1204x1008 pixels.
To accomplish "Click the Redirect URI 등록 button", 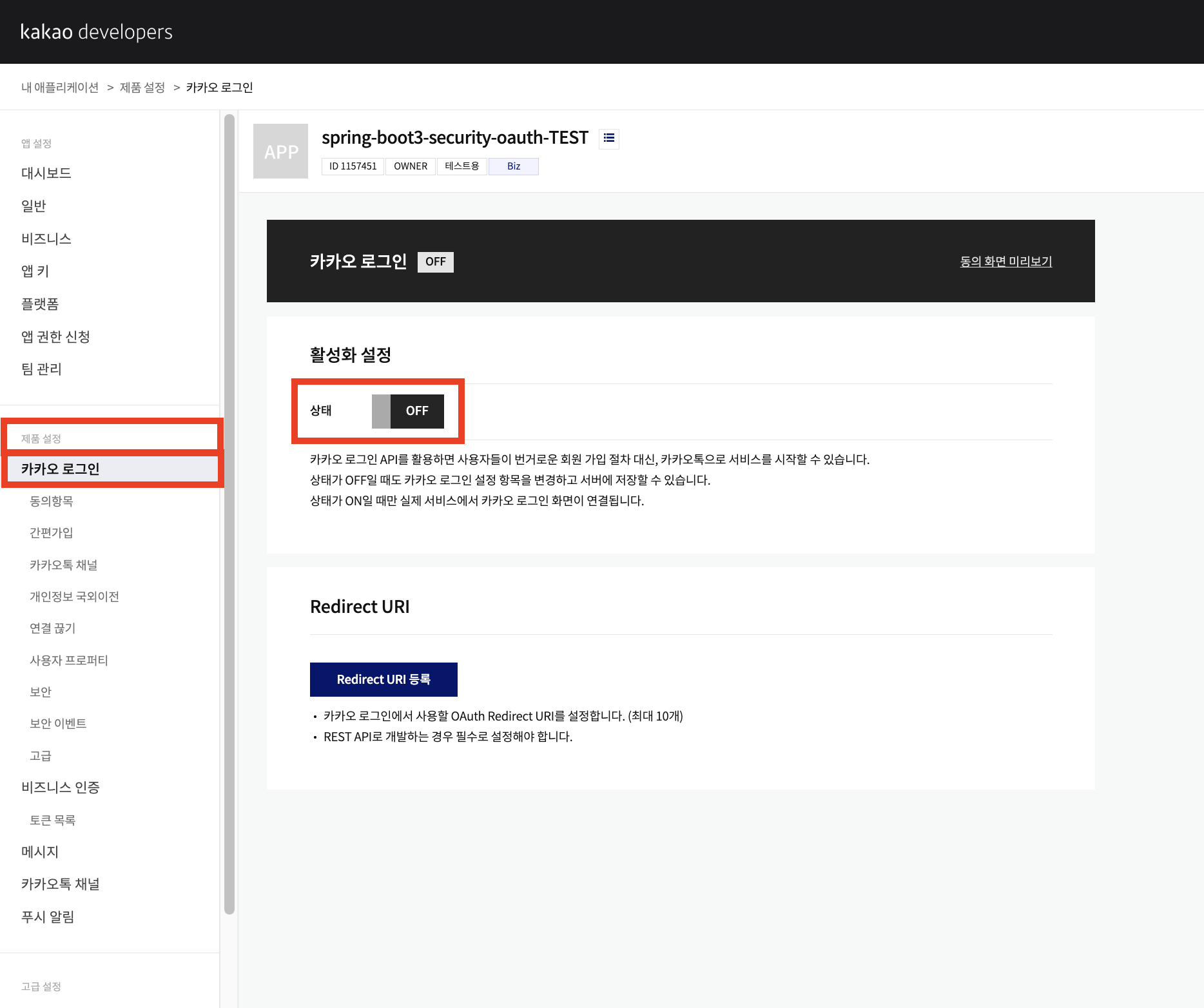I will coord(384,679).
